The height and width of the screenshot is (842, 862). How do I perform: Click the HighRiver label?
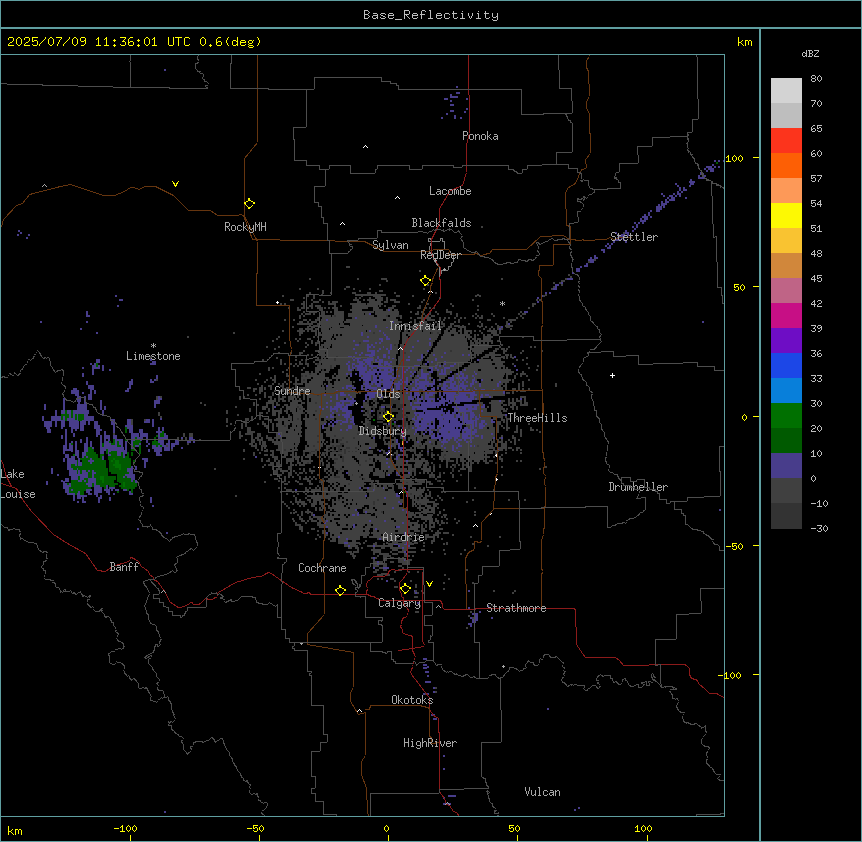(x=430, y=743)
